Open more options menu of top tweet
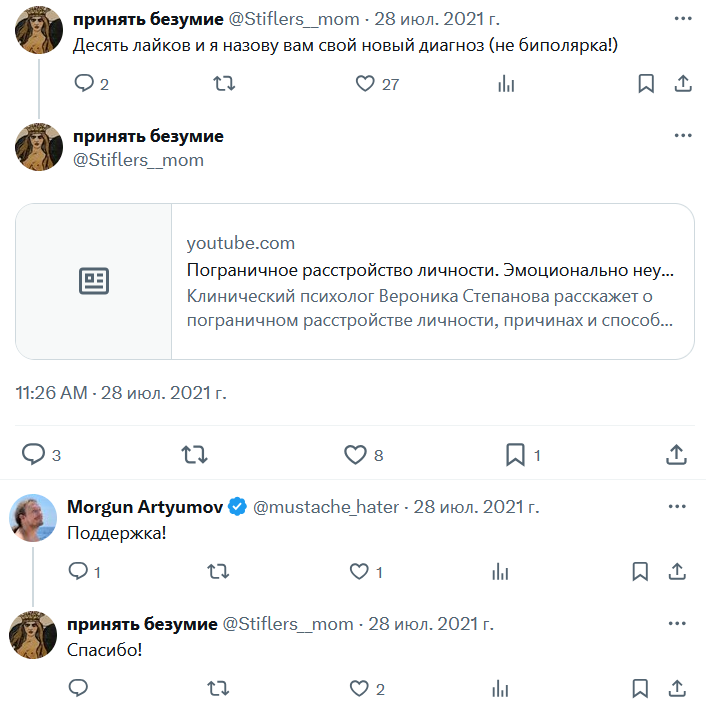This screenshot has height=721, width=706. (x=683, y=19)
